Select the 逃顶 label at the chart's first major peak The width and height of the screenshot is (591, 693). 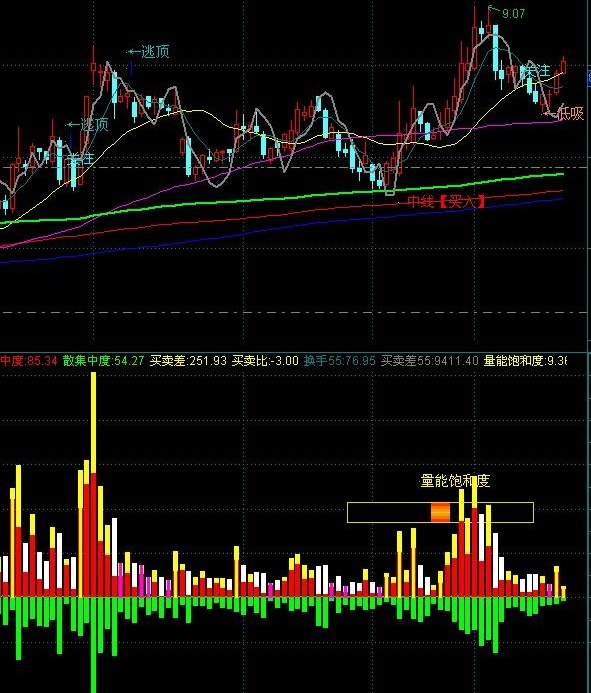[x=155, y=52]
